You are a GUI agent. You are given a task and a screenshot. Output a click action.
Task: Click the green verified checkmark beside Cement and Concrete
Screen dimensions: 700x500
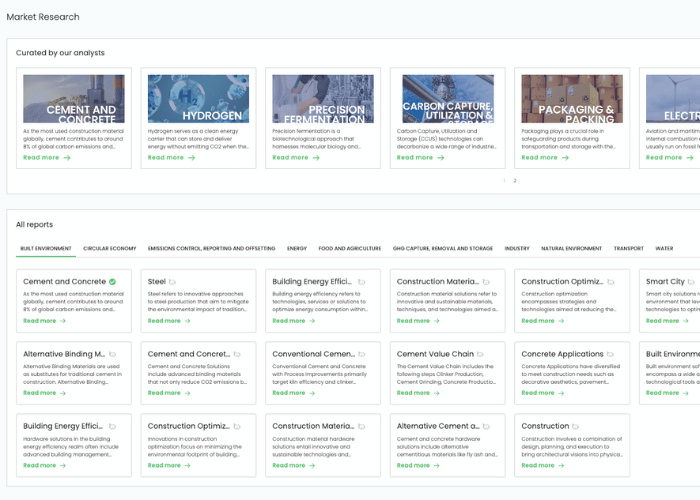112,282
